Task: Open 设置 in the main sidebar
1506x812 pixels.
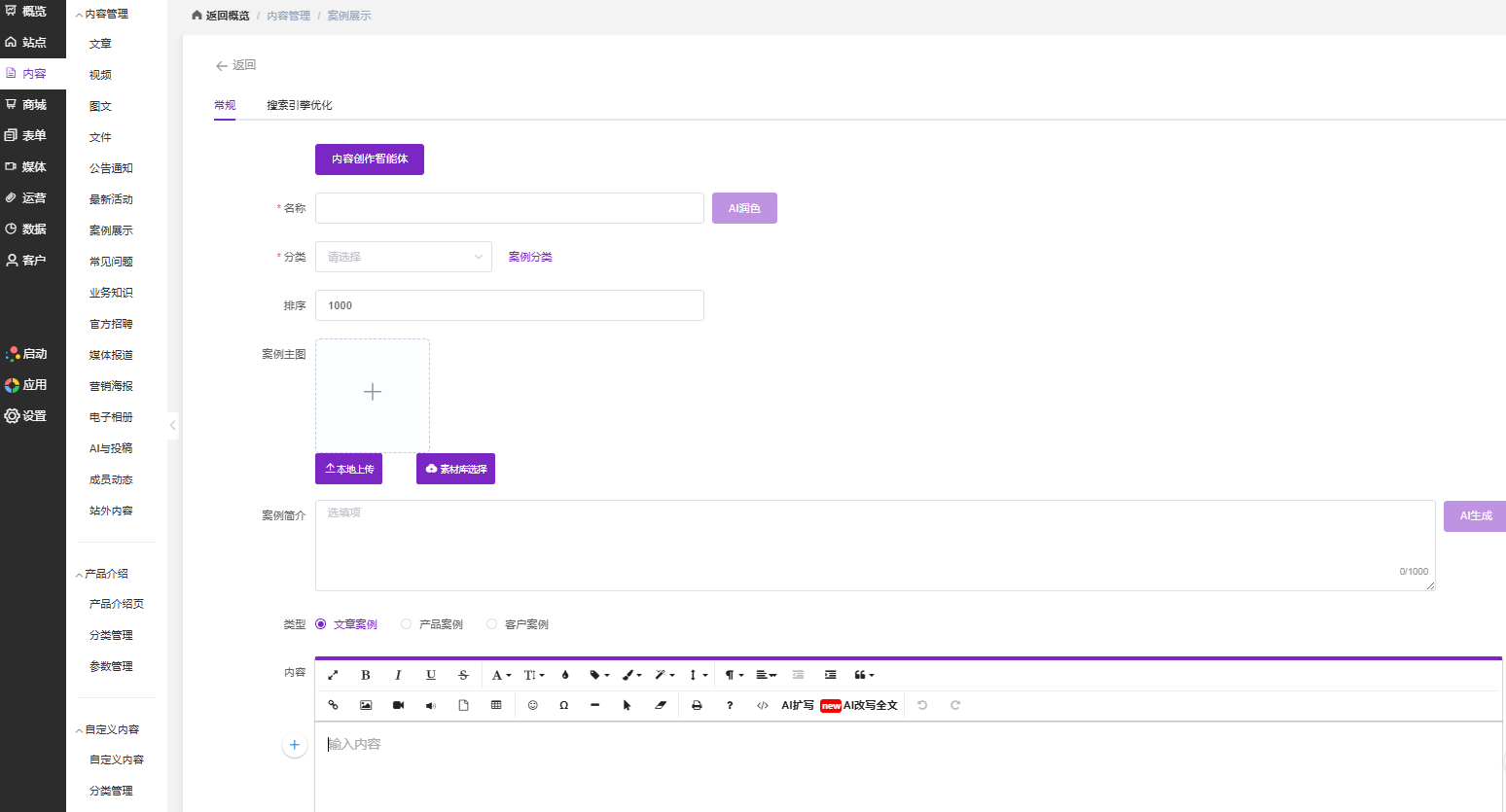Action: pos(33,416)
